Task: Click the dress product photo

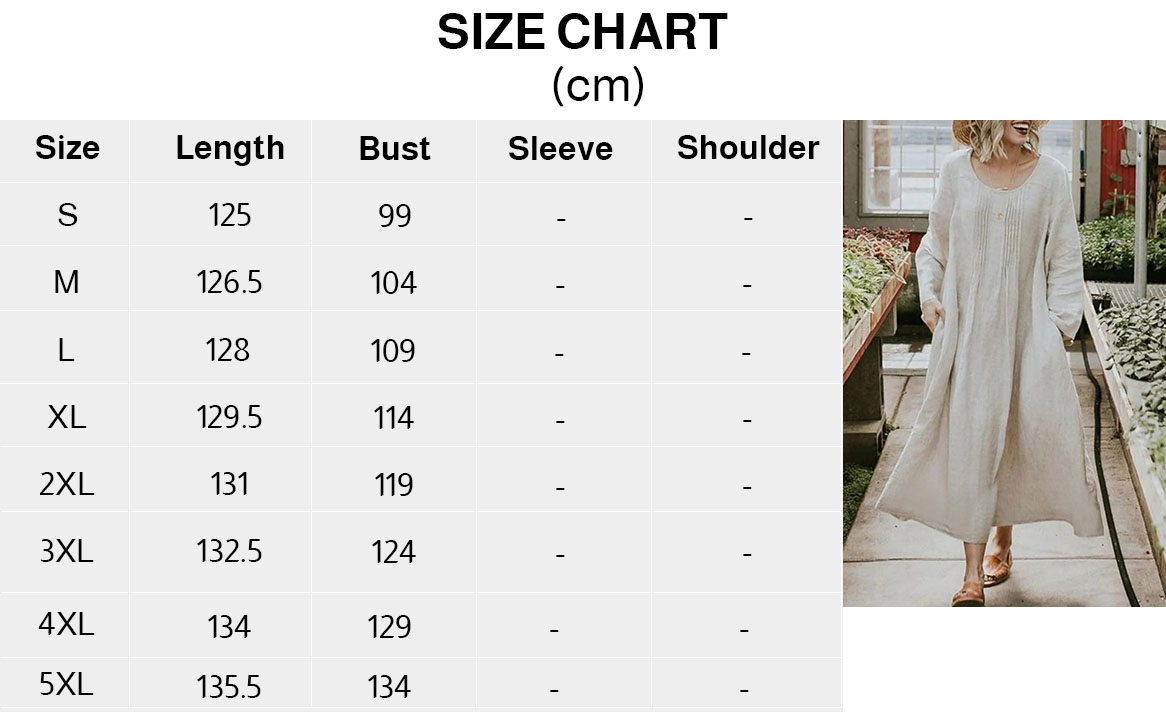Action: click(x=1003, y=362)
